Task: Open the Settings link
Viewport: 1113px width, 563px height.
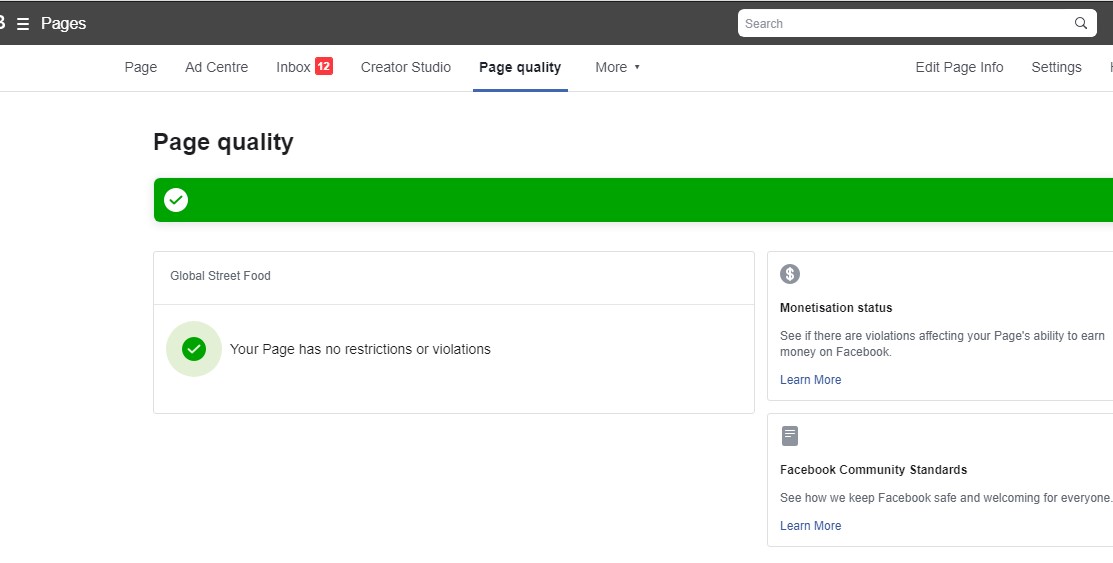Action: click(x=1056, y=67)
